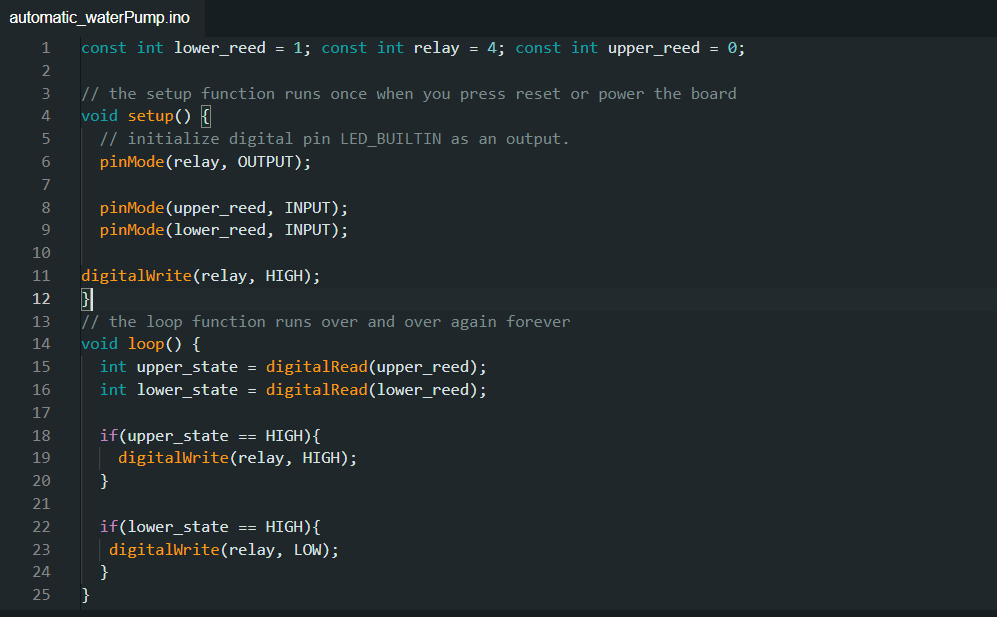
Task: Click line number 12 in the gutter
Action: tap(41, 298)
